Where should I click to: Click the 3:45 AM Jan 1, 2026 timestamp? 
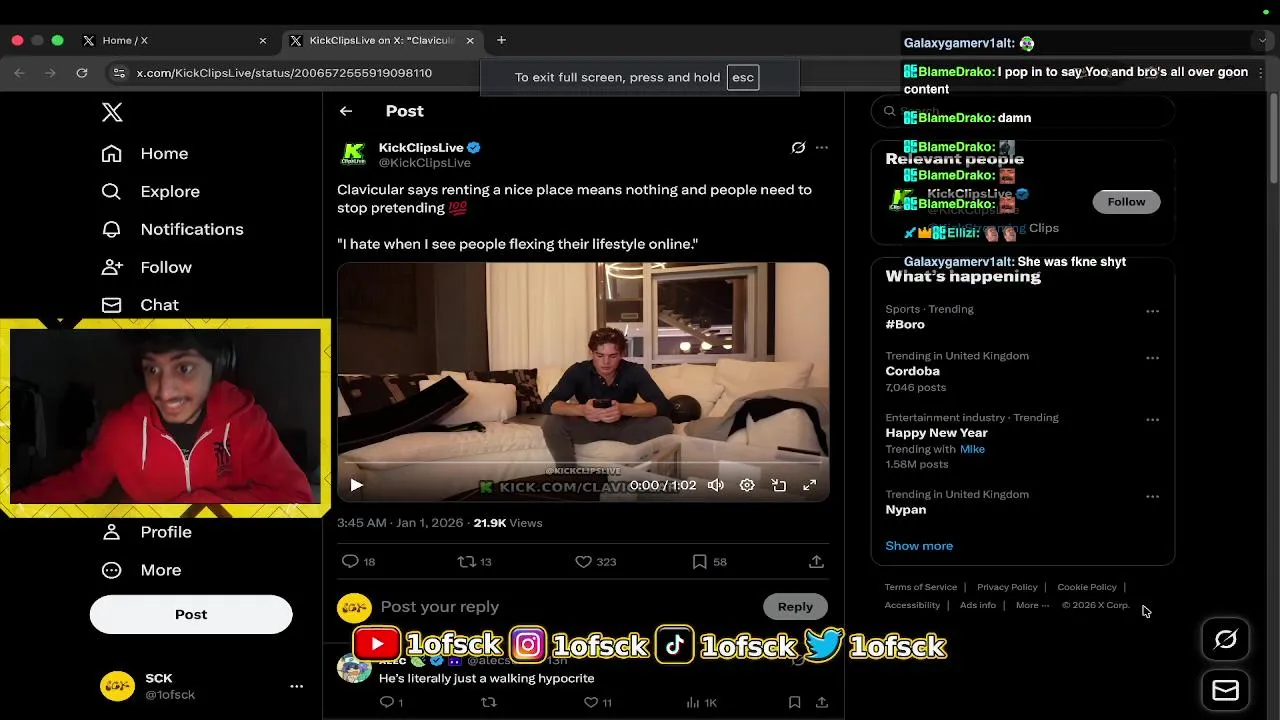click(401, 523)
